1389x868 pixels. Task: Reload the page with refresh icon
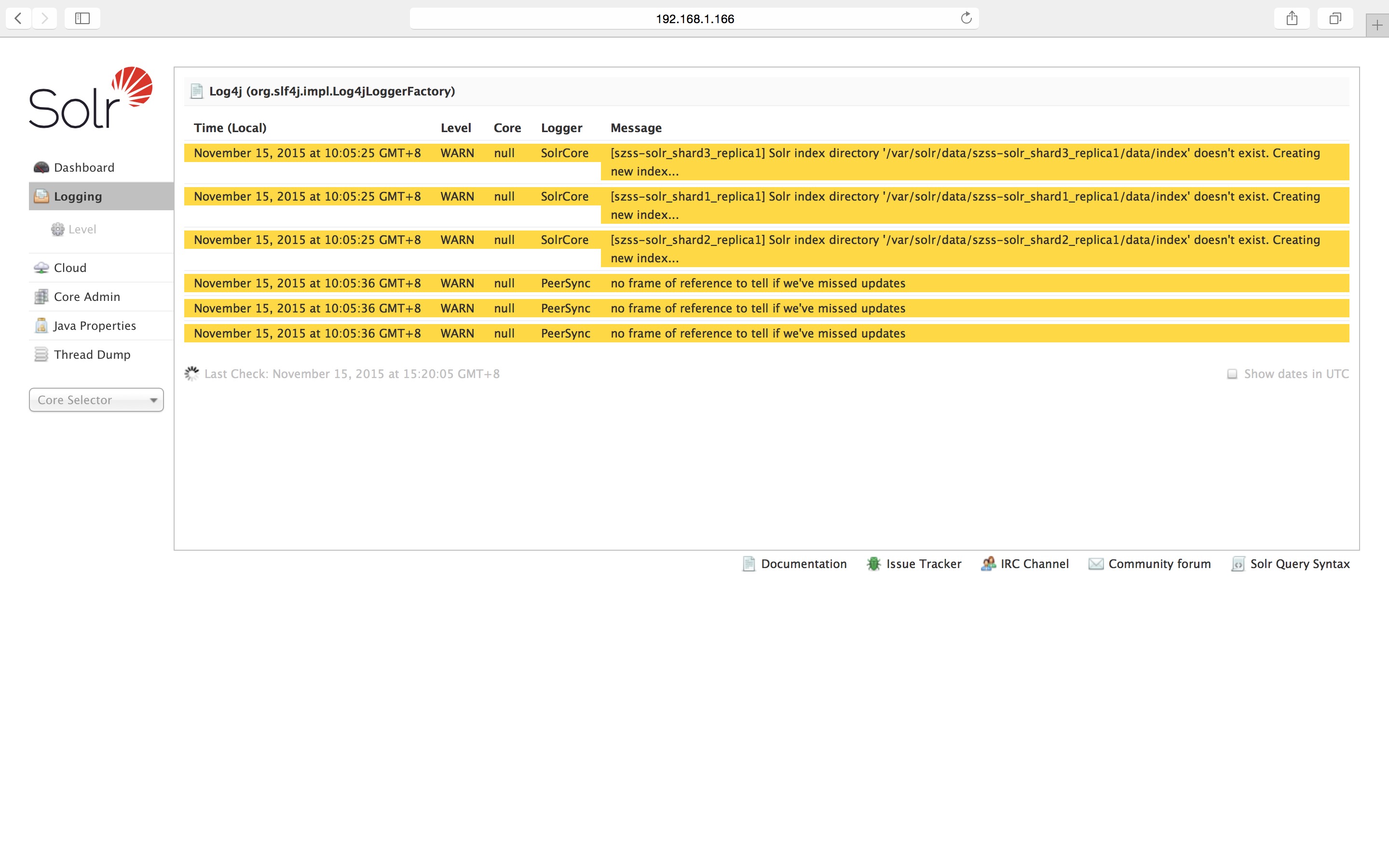[967, 18]
